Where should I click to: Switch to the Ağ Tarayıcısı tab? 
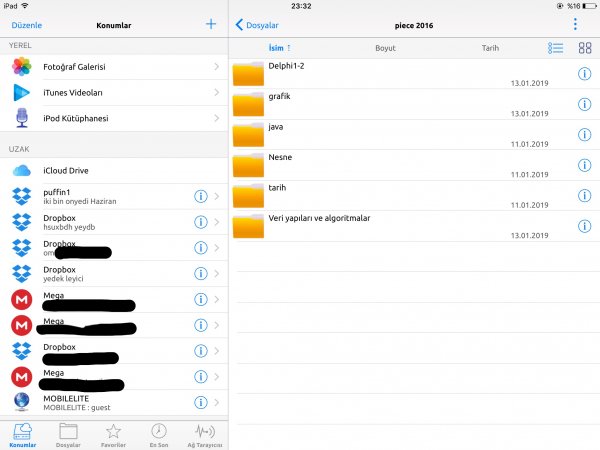click(204, 434)
